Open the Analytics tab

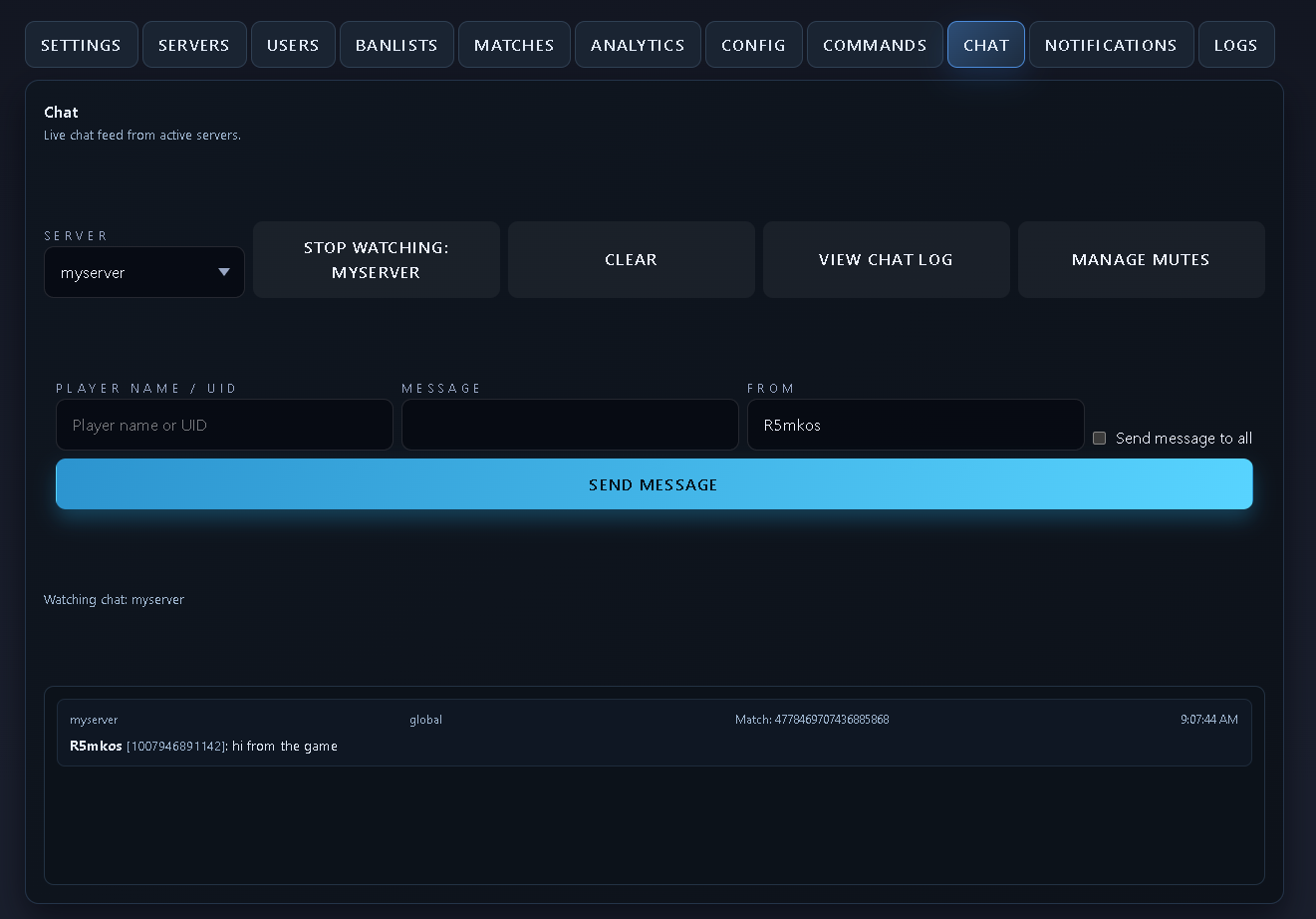click(x=638, y=45)
